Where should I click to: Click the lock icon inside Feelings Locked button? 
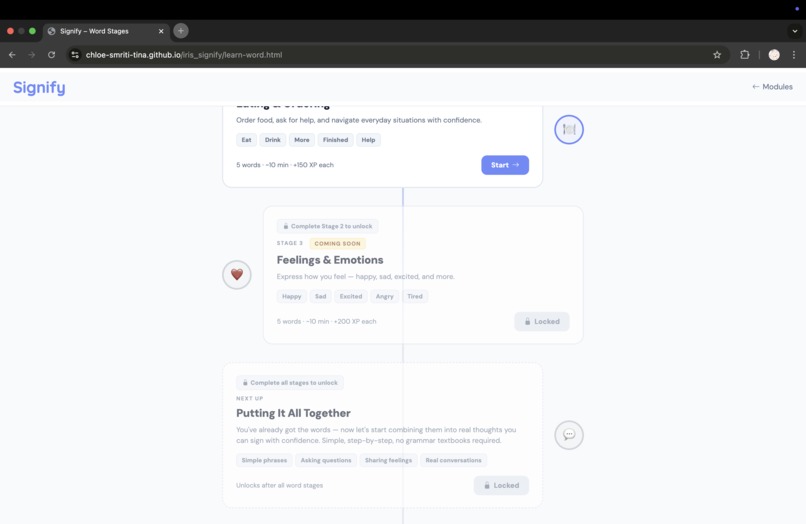[x=527, y=321]
